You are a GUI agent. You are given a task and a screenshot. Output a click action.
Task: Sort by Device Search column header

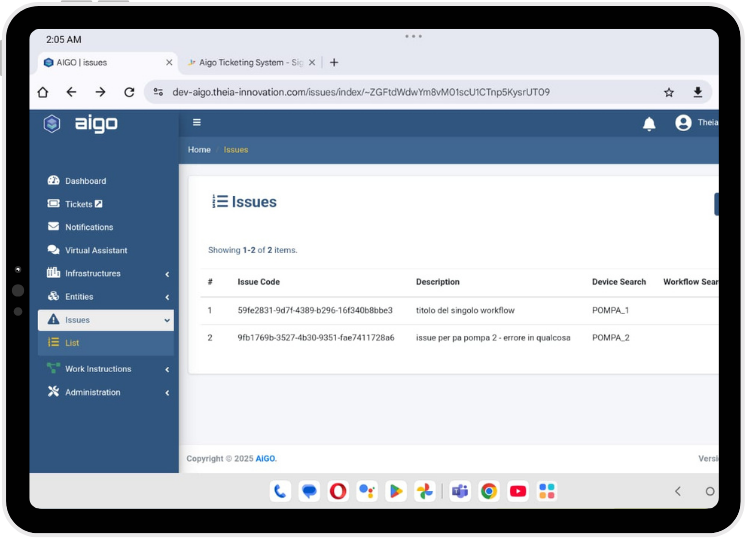[619, 282]
